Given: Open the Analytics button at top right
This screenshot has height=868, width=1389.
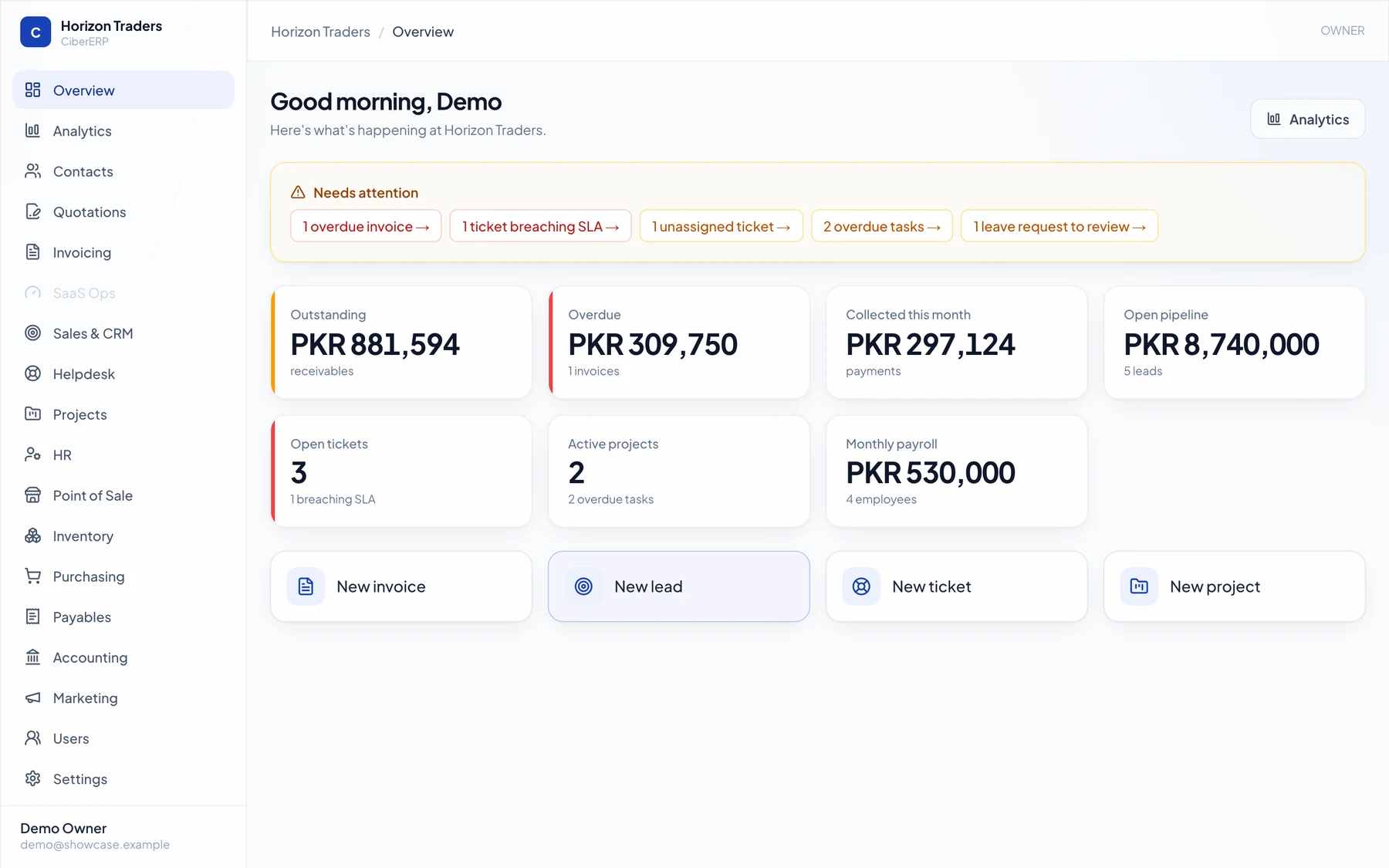Looking at the screenshot, I should point(1307,119).
